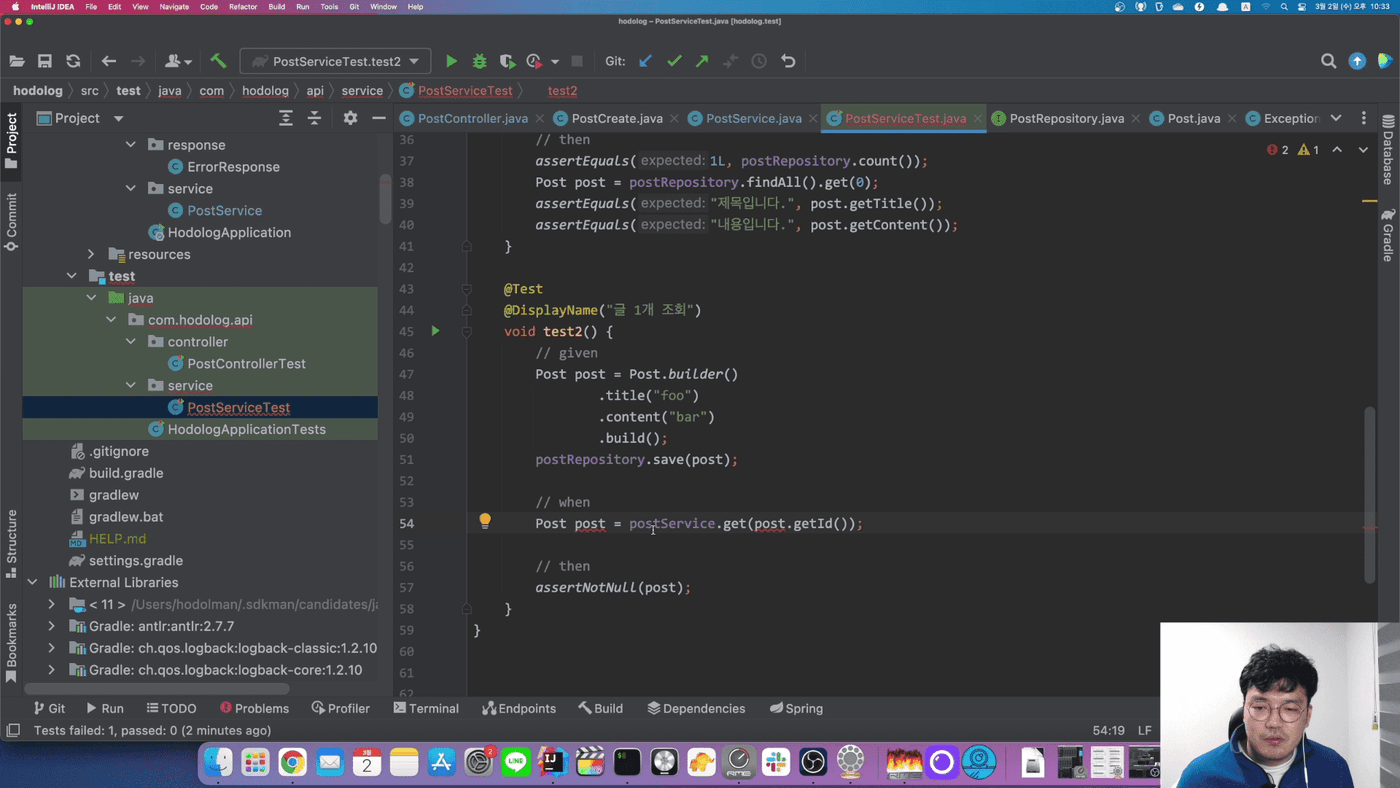This screenshot has height=788, width=1400.
Task: Toggle the Bookmarks tool window side tab
Action: point(11,640)
